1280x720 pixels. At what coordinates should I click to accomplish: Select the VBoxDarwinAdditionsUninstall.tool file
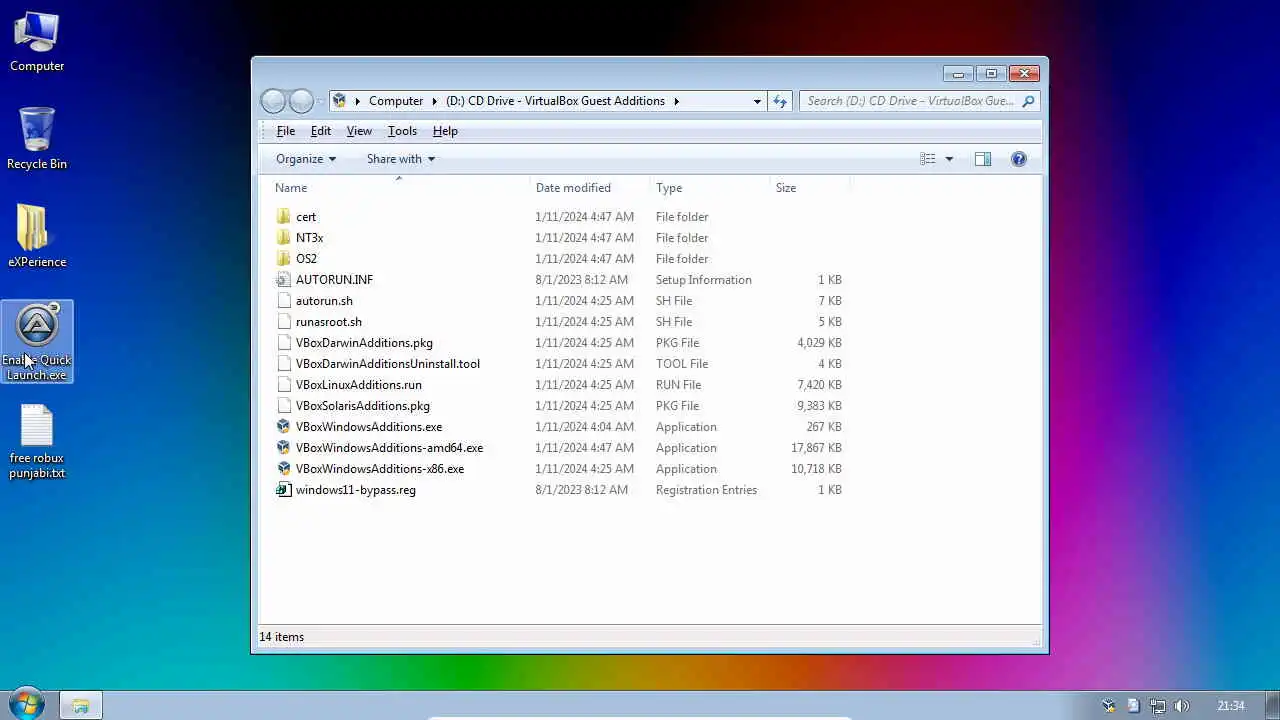pos(388,364)
